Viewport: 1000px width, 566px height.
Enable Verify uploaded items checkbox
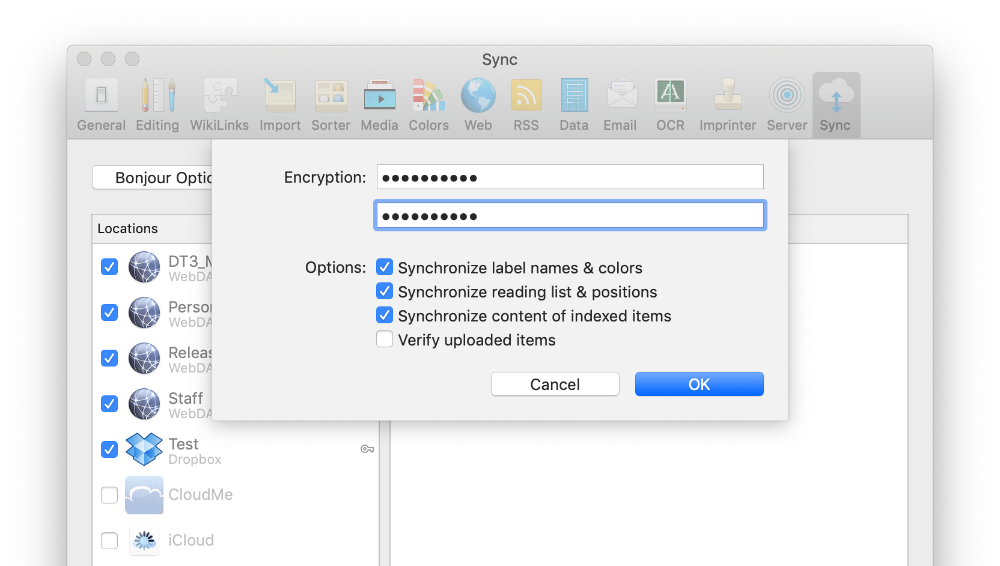click(x=384, y=340)
